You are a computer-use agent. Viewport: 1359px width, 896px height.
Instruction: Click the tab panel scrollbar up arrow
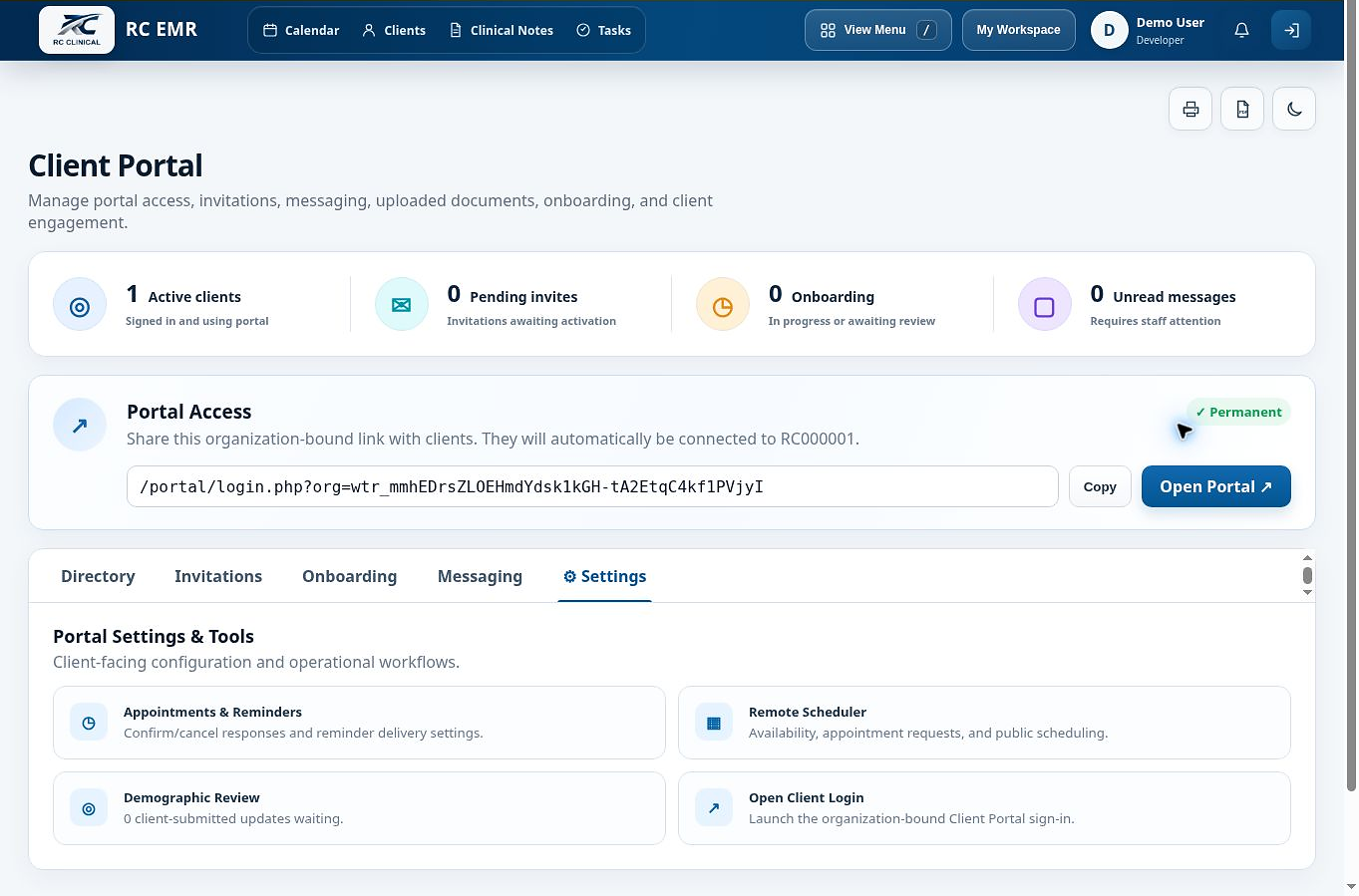point(1308,558)
